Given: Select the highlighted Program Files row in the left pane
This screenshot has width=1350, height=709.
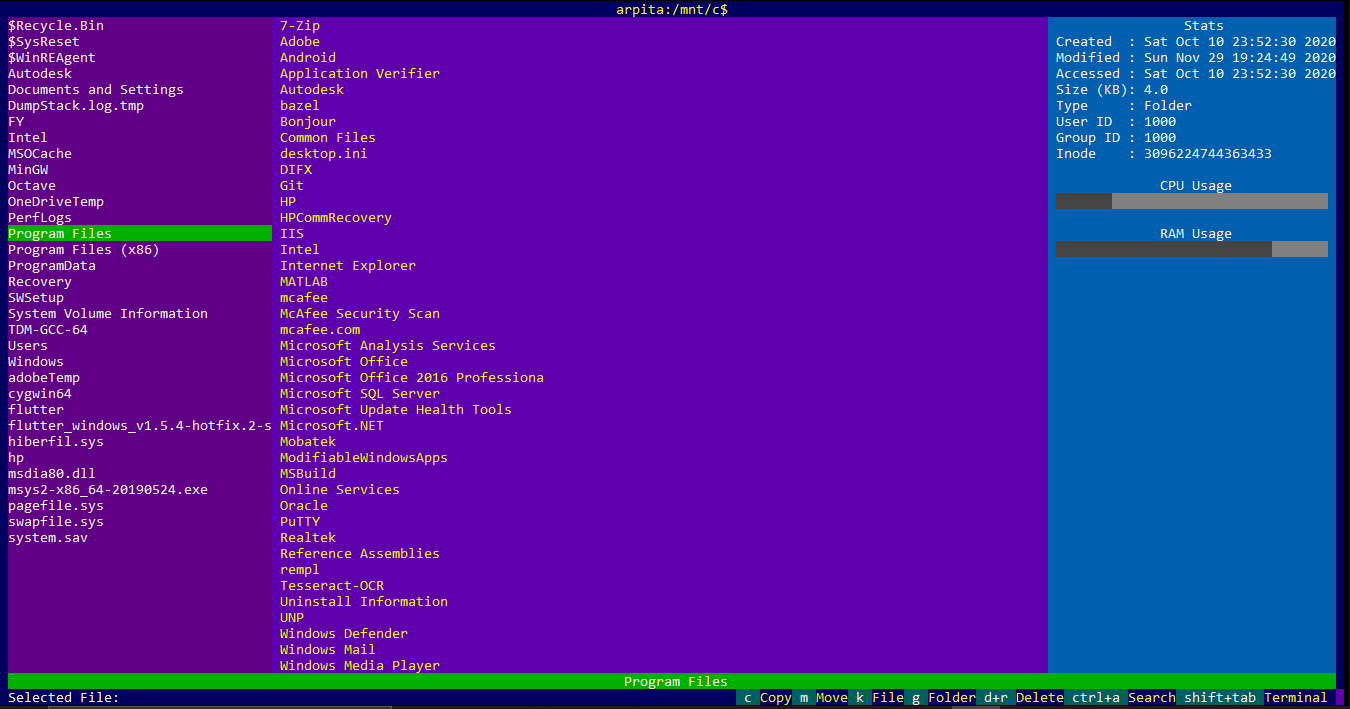Looking at the screenshot, I should [x=140, y=233].
